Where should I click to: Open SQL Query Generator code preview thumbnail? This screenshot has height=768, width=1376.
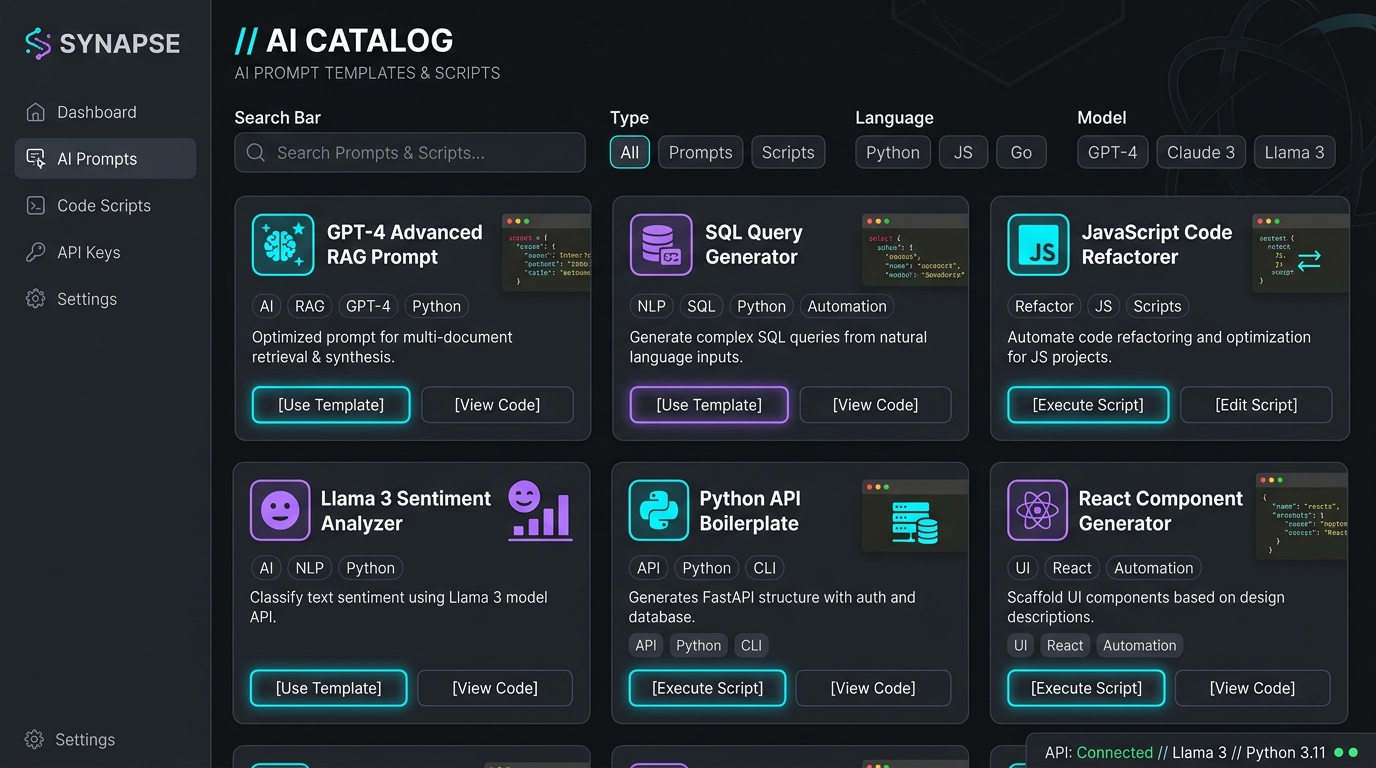[915, 249]
